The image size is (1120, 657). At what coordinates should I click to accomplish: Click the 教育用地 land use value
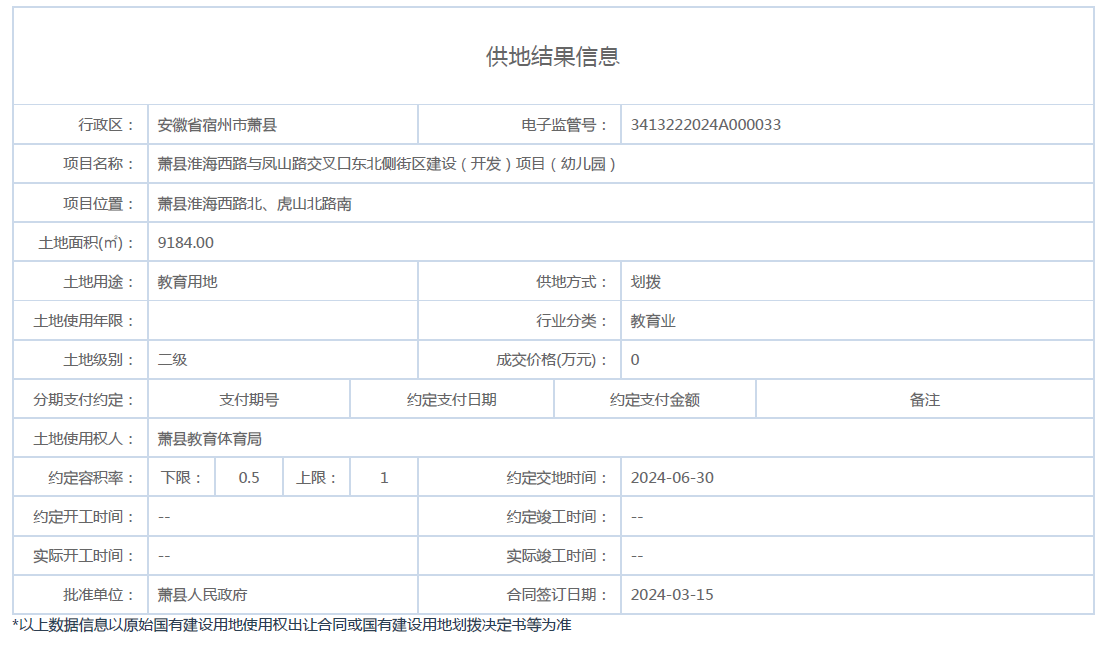coord(187,282)
